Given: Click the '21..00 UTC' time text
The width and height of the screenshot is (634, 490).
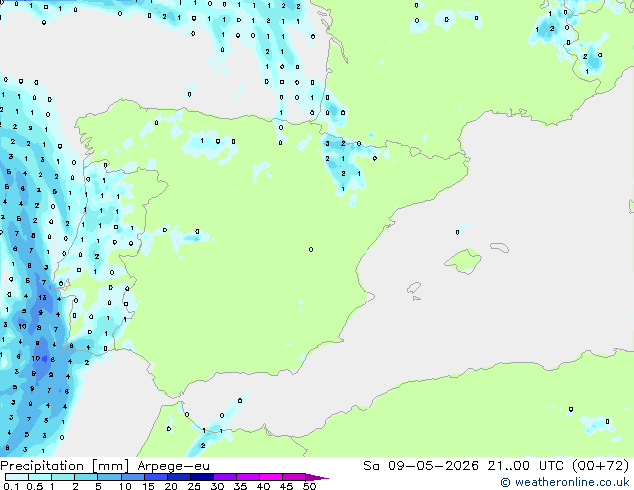Looking at the screenshot, I should click(525, 466).
